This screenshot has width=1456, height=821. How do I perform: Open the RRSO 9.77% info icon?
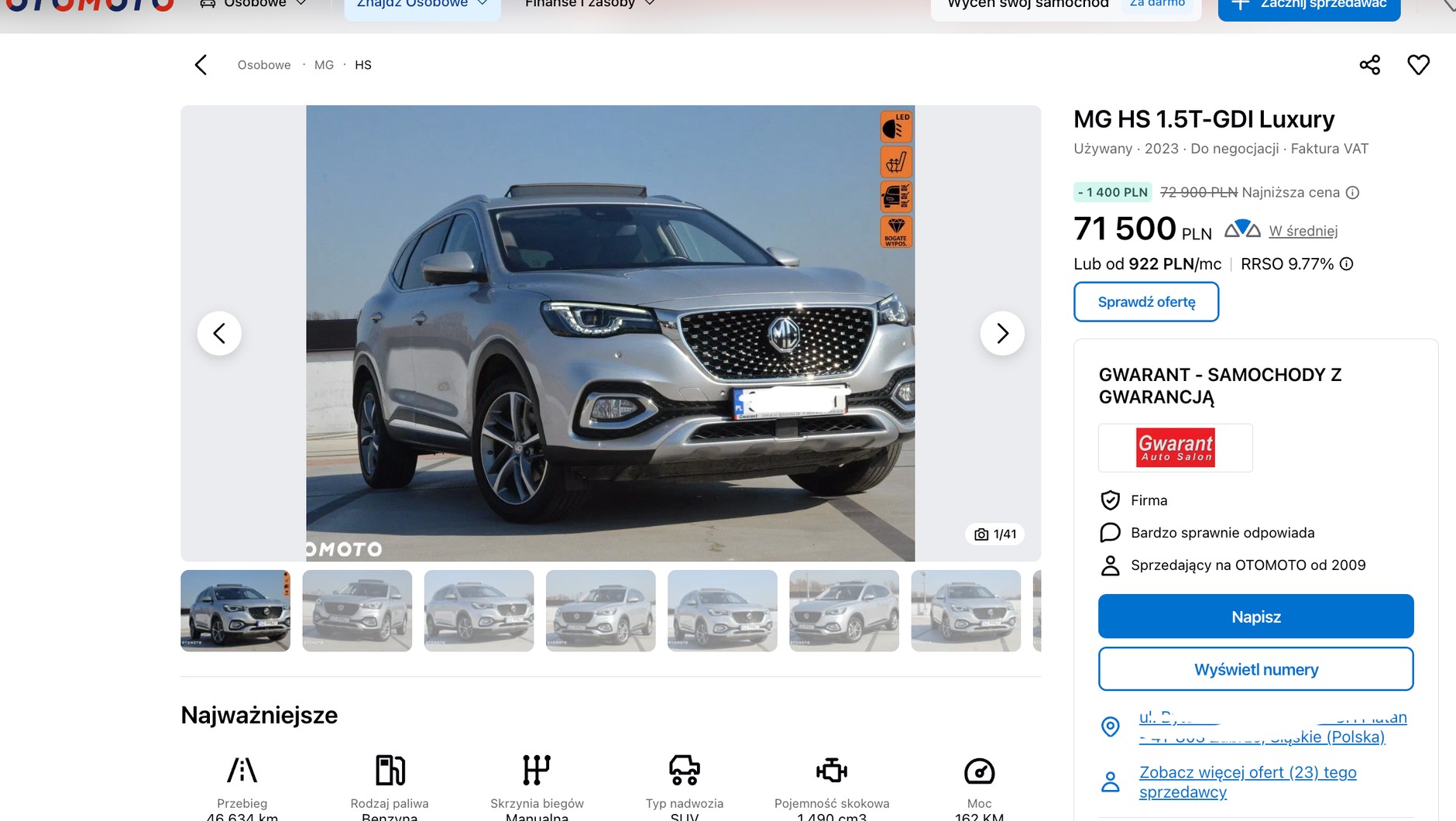(1347, 264)
